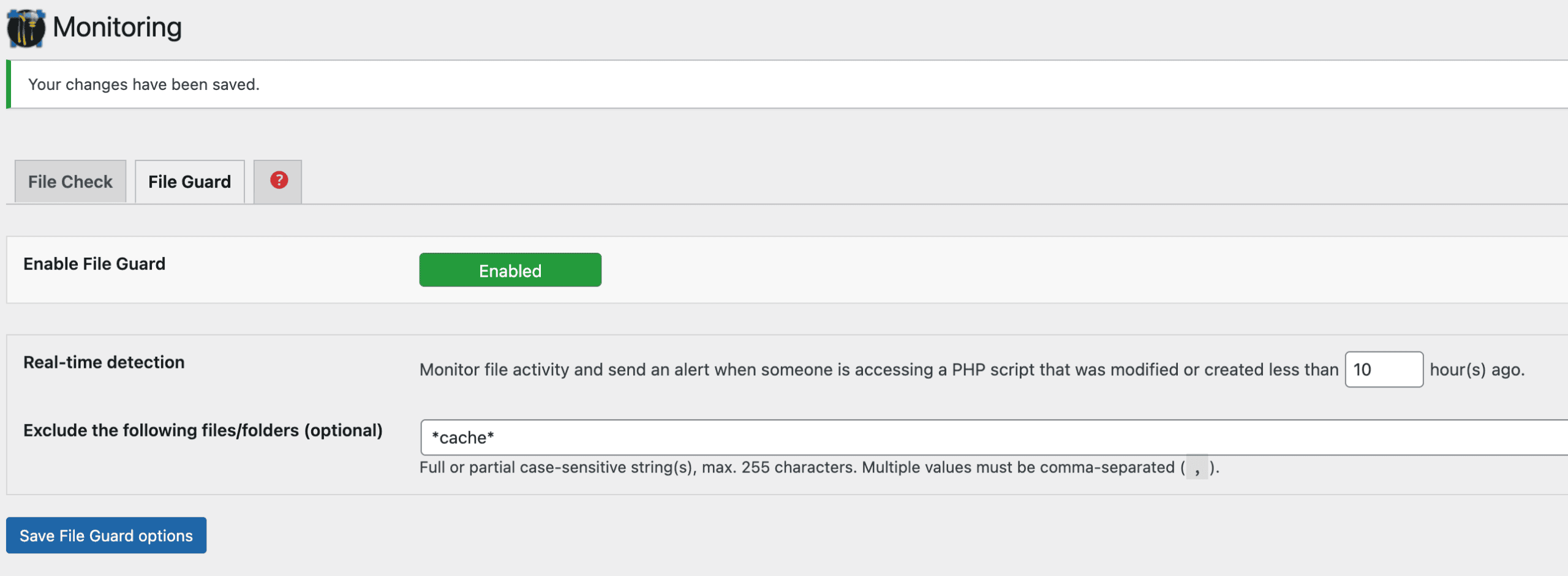Image resolution: width=1568 pixels, height=576 pixels.
Task: Click the Real-time detection label
Action: [x=104, y=362]
